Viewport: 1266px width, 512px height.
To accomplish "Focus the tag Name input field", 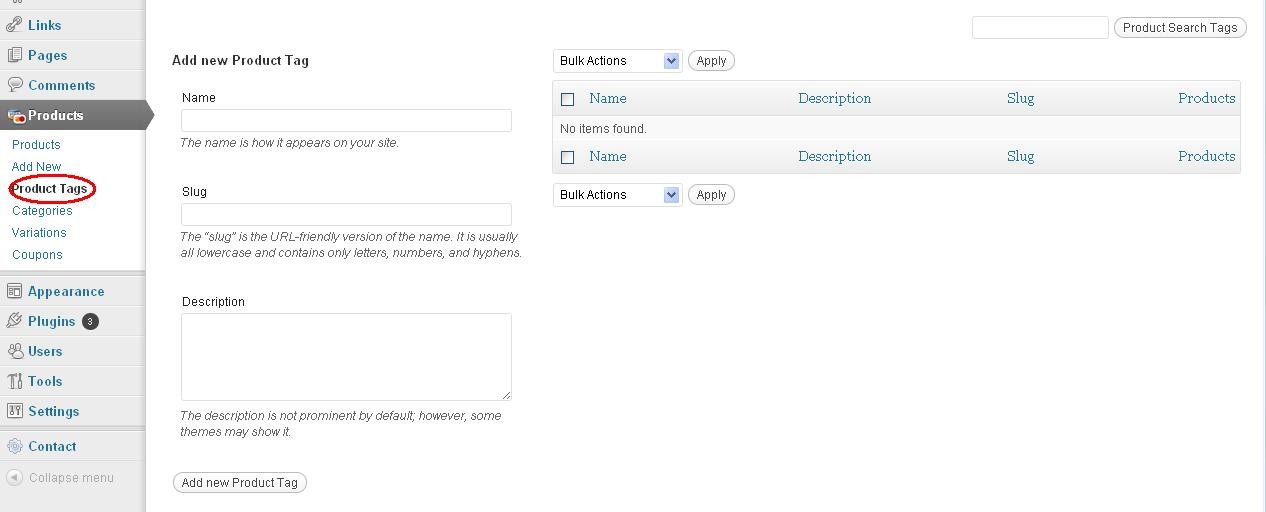I will (346, 120).
